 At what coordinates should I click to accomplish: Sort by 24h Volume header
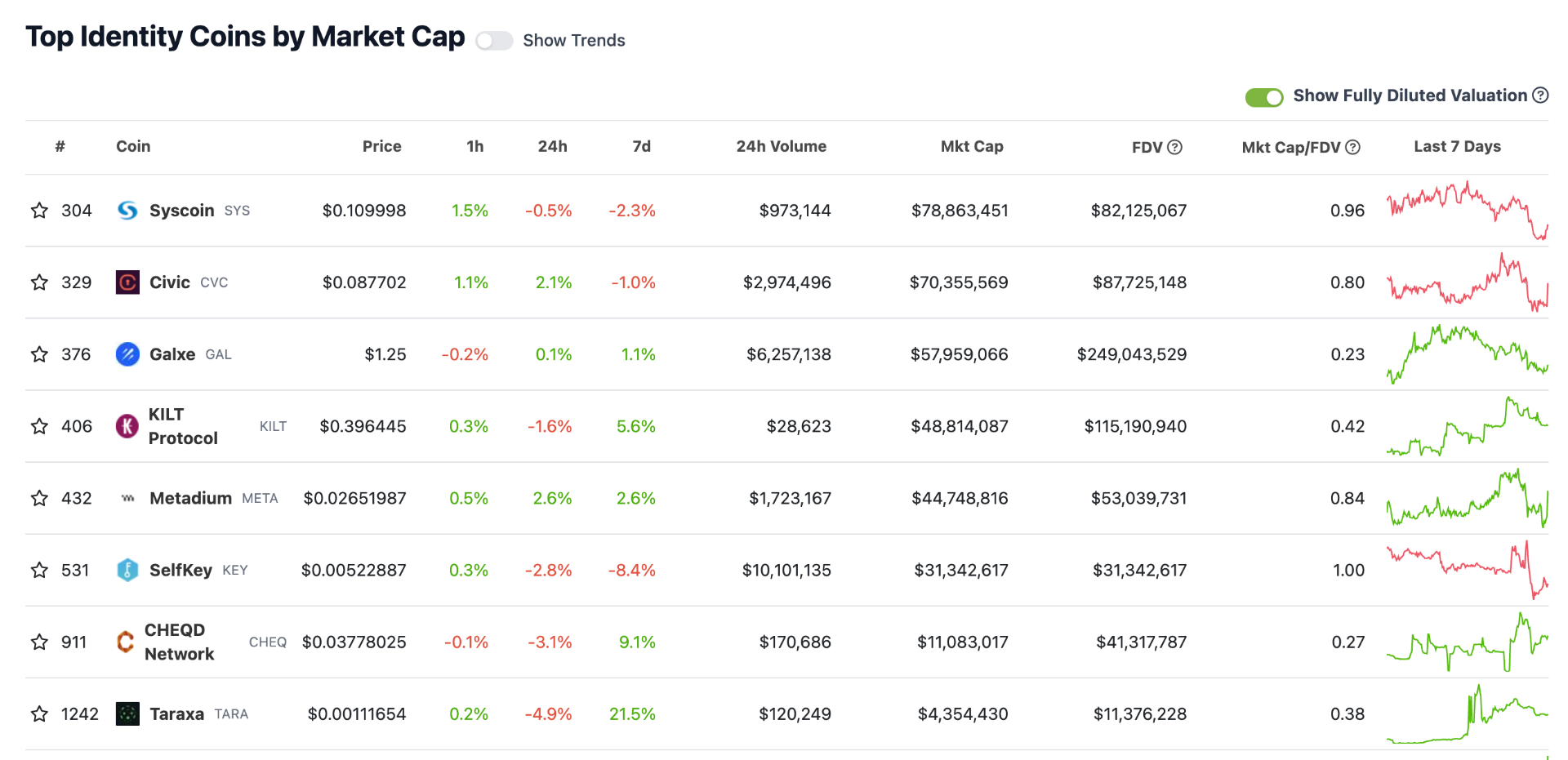(782, 146)
